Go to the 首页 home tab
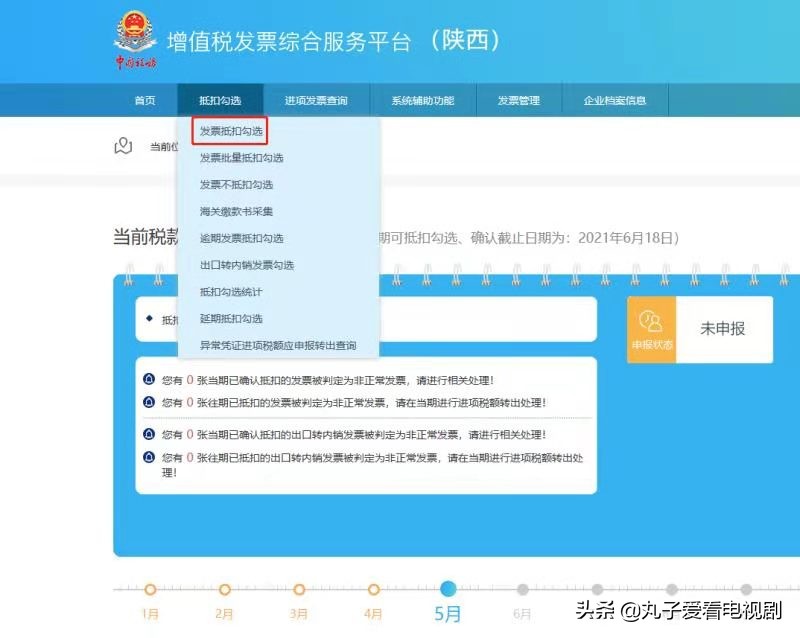This screenshot has height=638, width=800. point(145,101)
